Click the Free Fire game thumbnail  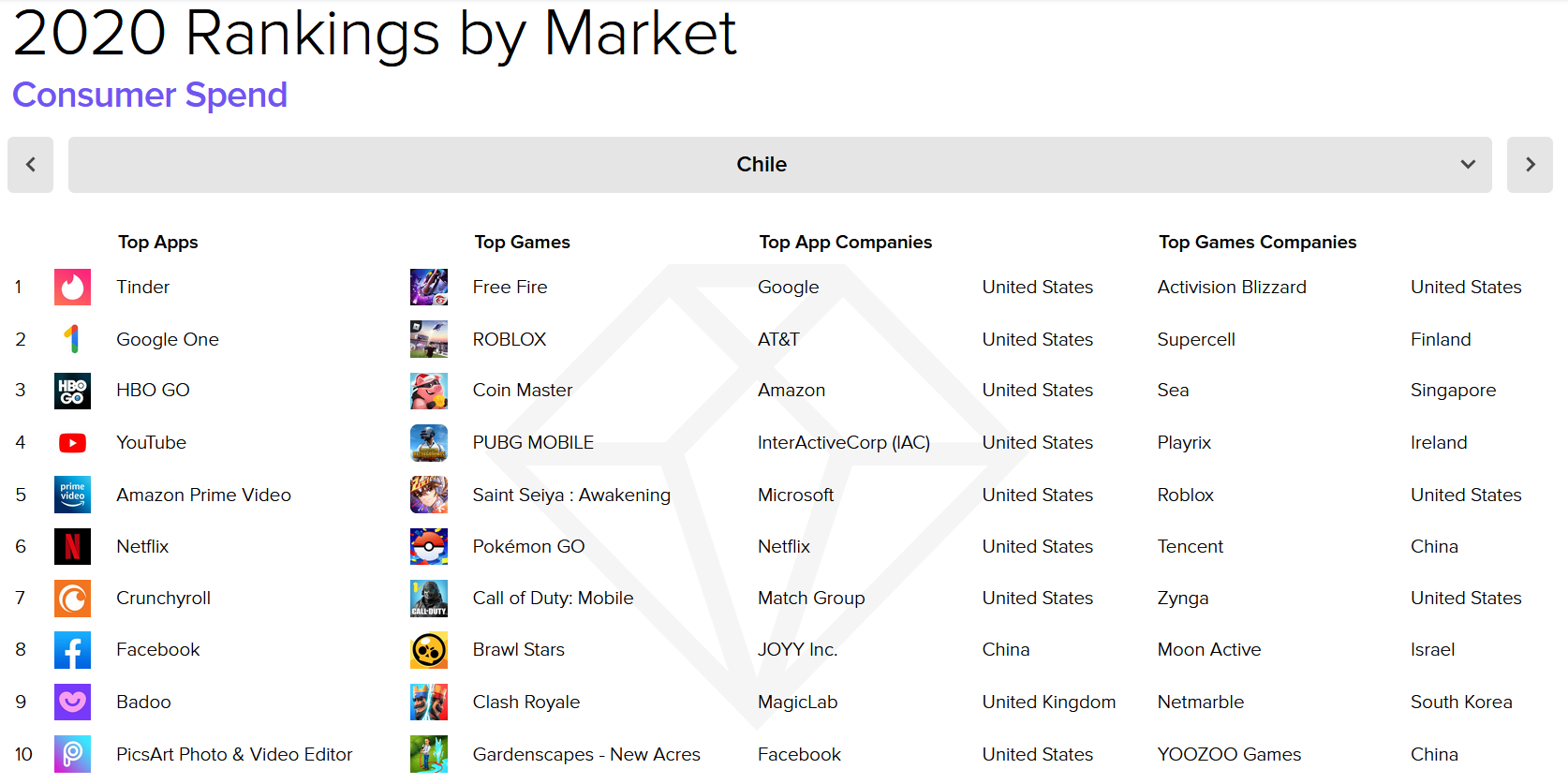(429, 287)
